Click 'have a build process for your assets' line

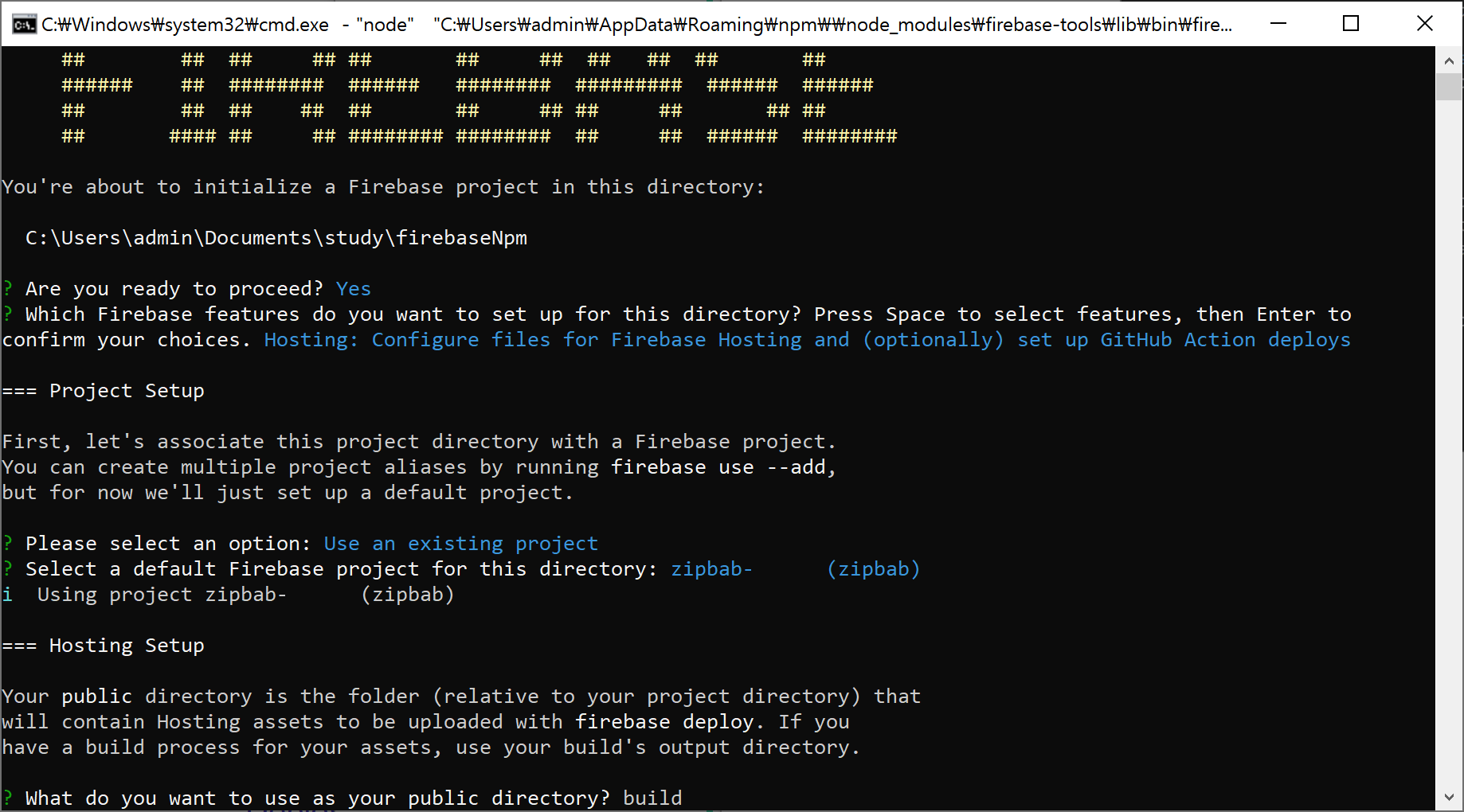(431, 748)
